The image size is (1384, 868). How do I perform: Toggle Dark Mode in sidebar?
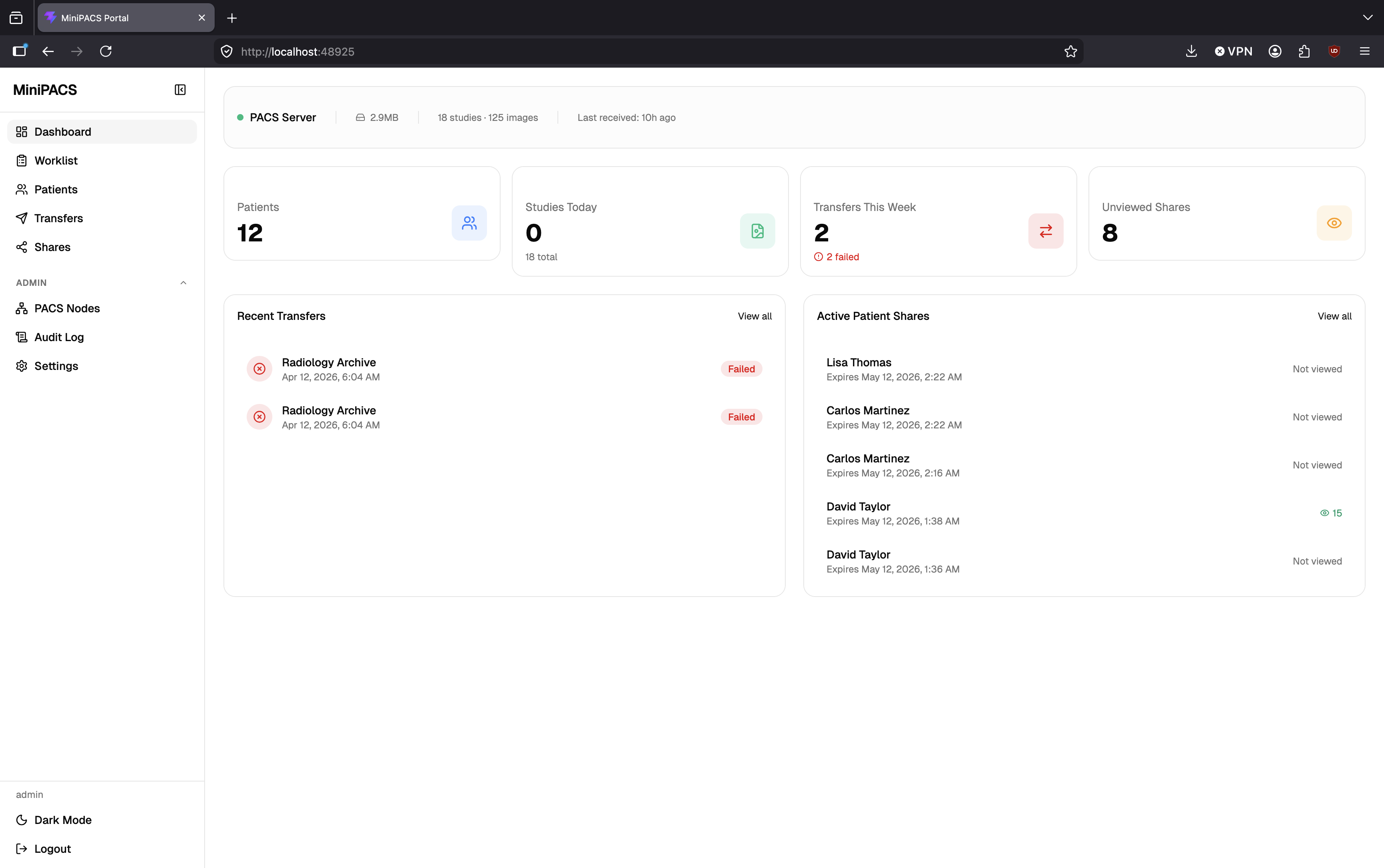pyautogui.click(x=62, y=820)
